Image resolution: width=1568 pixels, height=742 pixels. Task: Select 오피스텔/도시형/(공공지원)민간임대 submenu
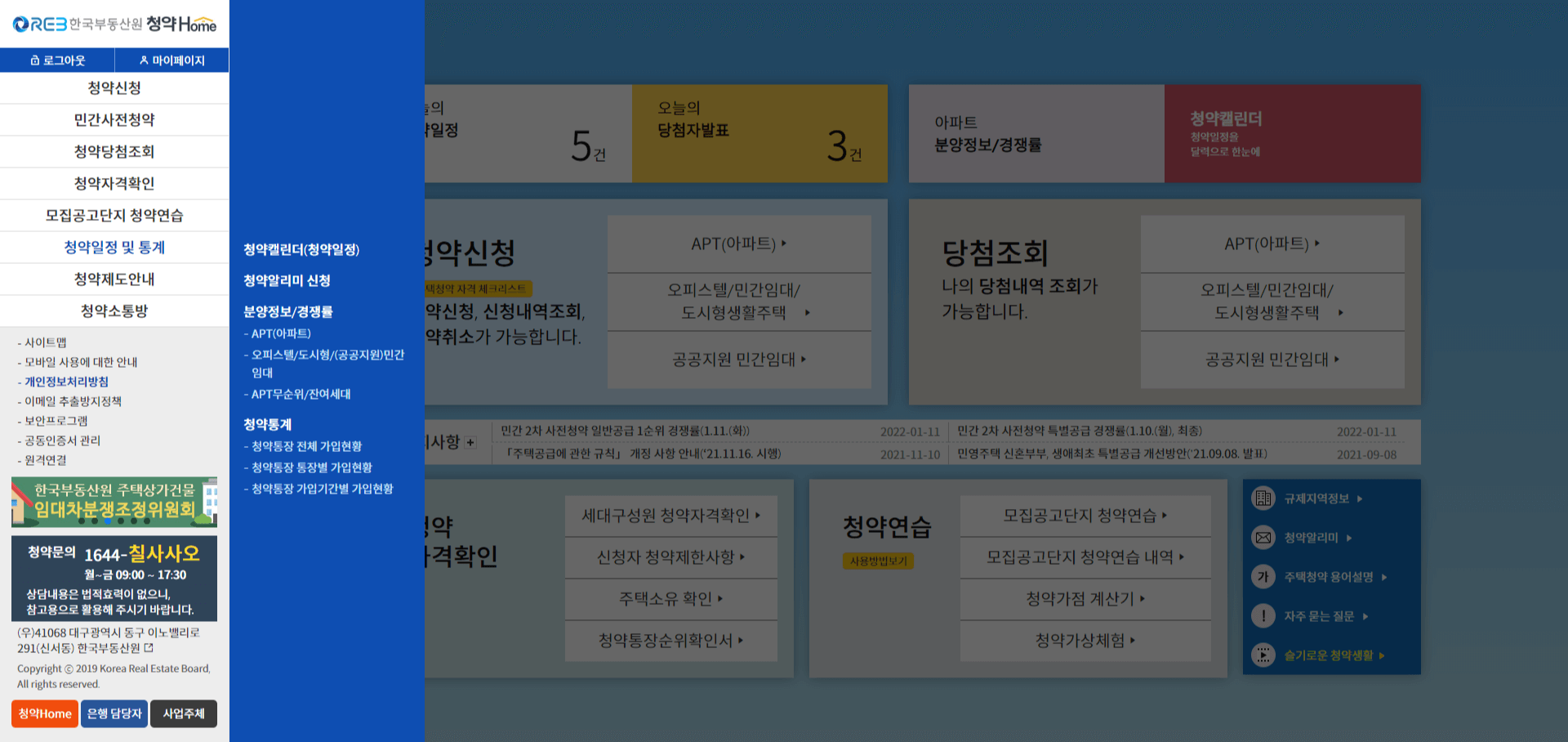[x=327, y=364]
